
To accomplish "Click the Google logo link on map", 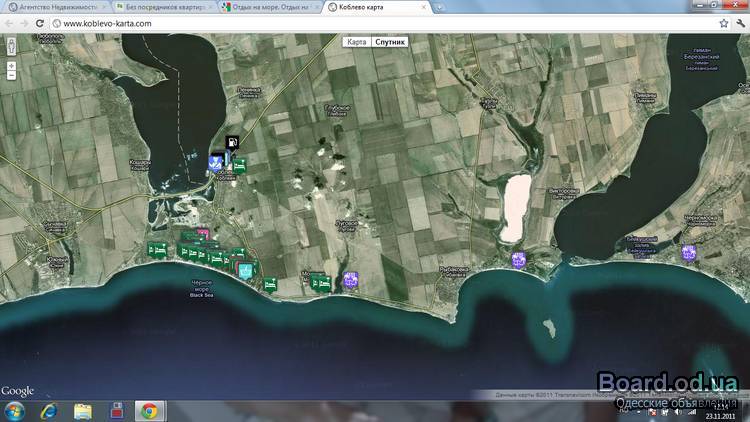I will tap(17, 391).
